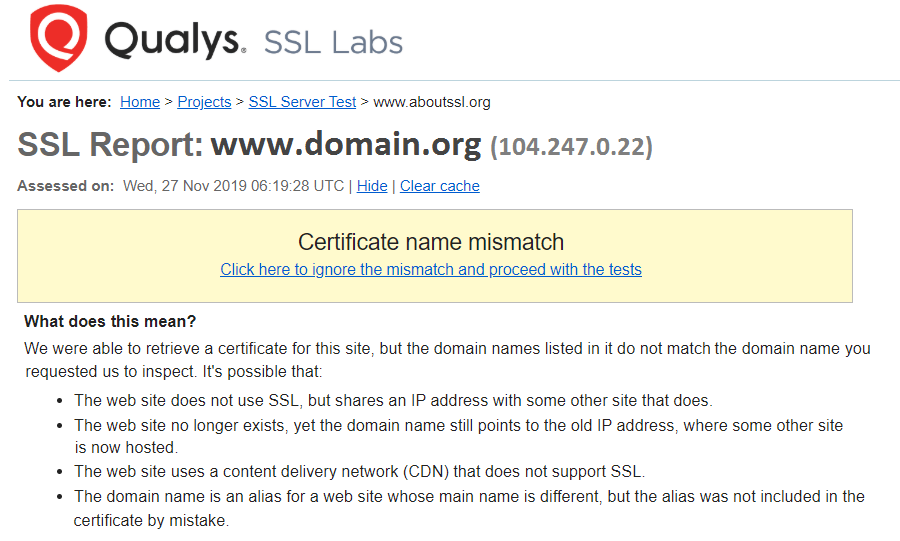Click the www.domain.org report title
This screenshot has width=900, height=541.
pos(346,144)
